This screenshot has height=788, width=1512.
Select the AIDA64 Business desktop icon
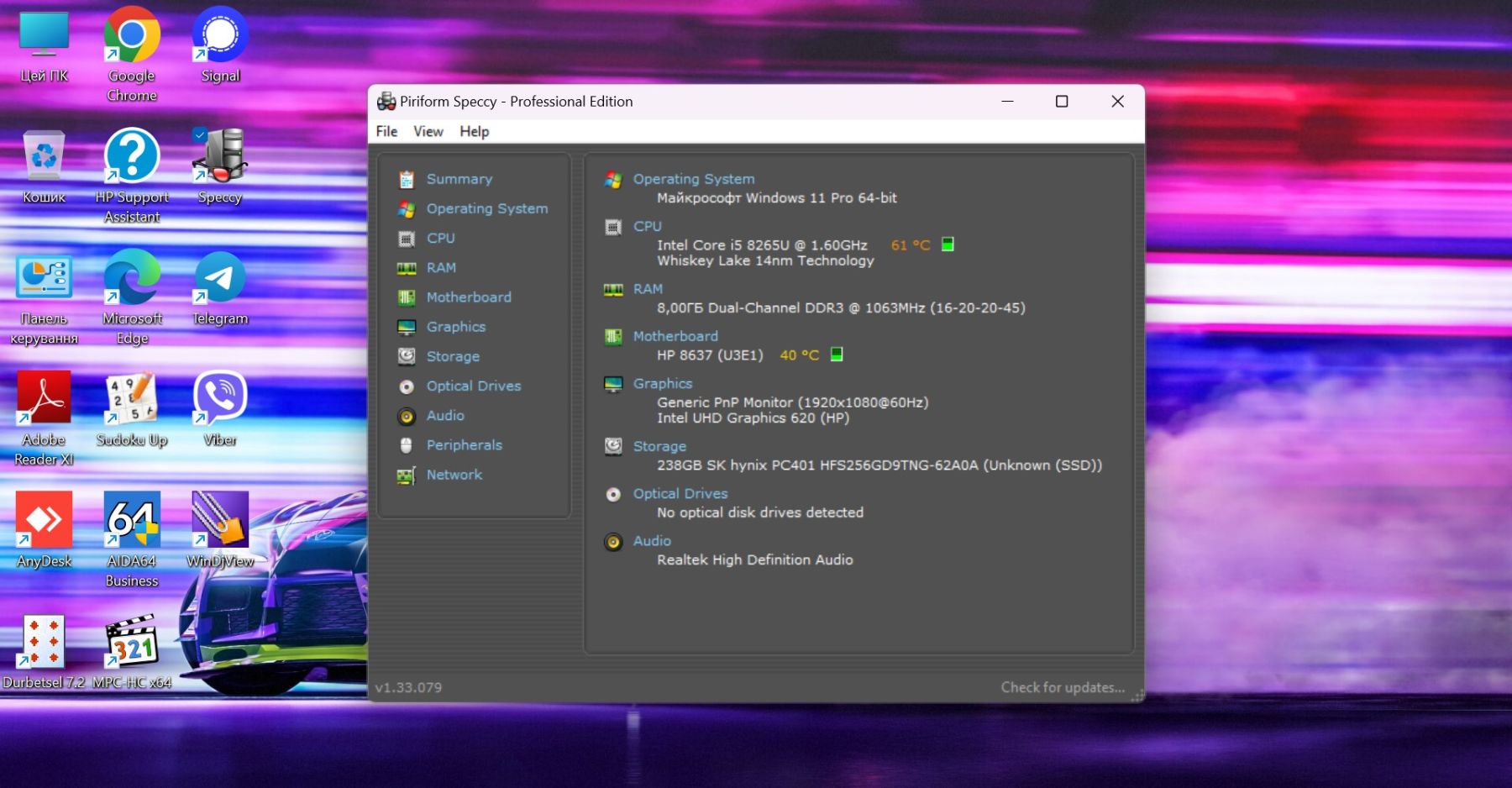(132, 539)
